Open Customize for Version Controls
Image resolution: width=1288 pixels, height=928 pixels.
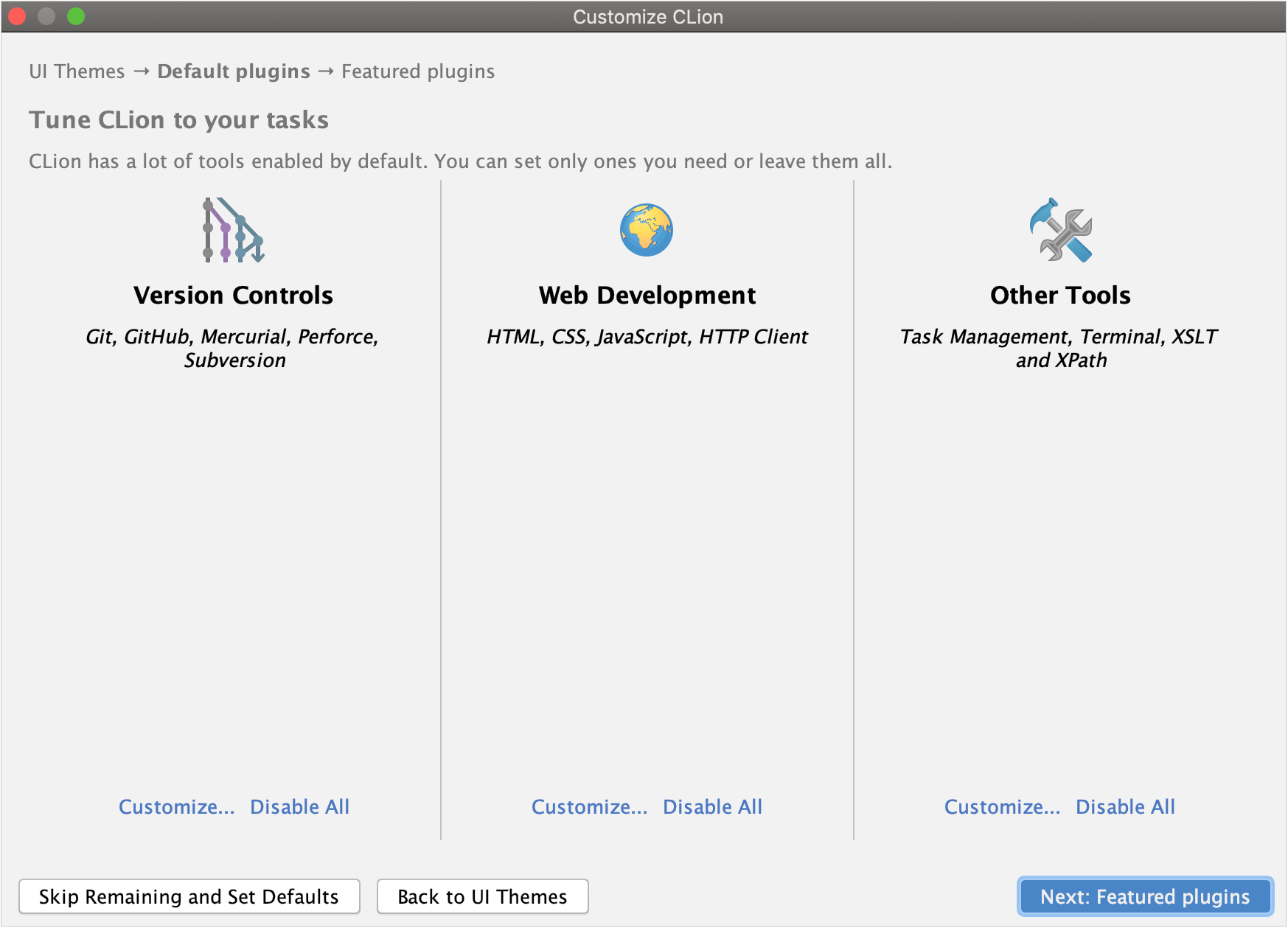pos(177,807)
